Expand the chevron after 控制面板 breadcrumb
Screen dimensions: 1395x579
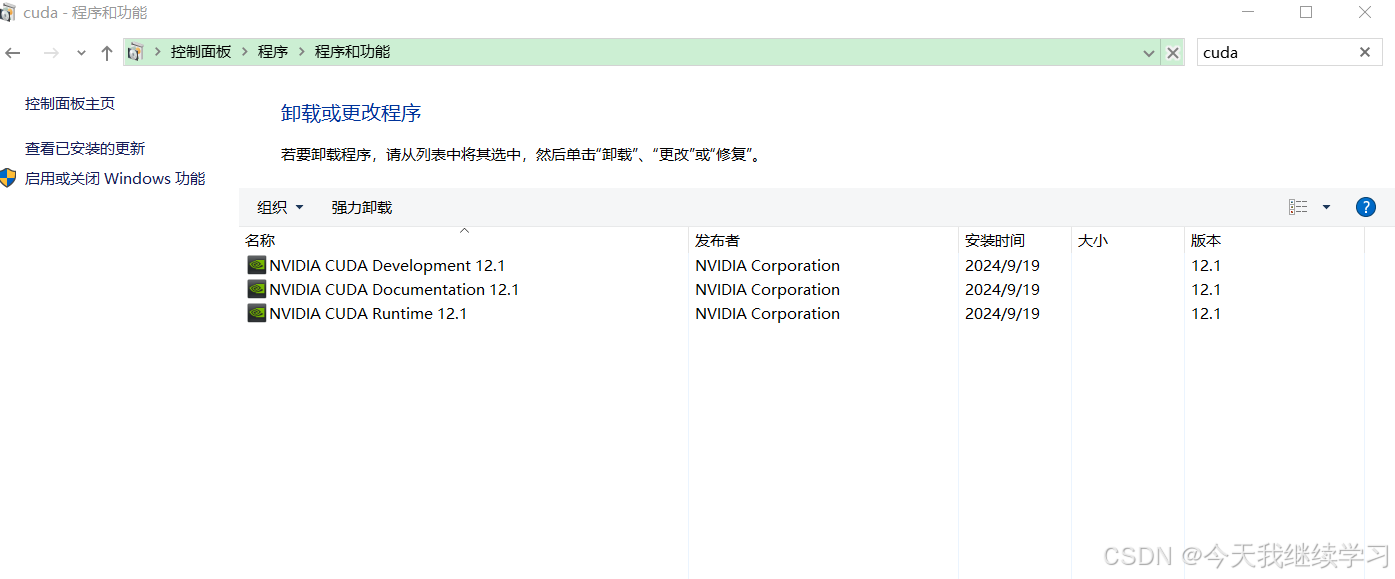(244, 52)
